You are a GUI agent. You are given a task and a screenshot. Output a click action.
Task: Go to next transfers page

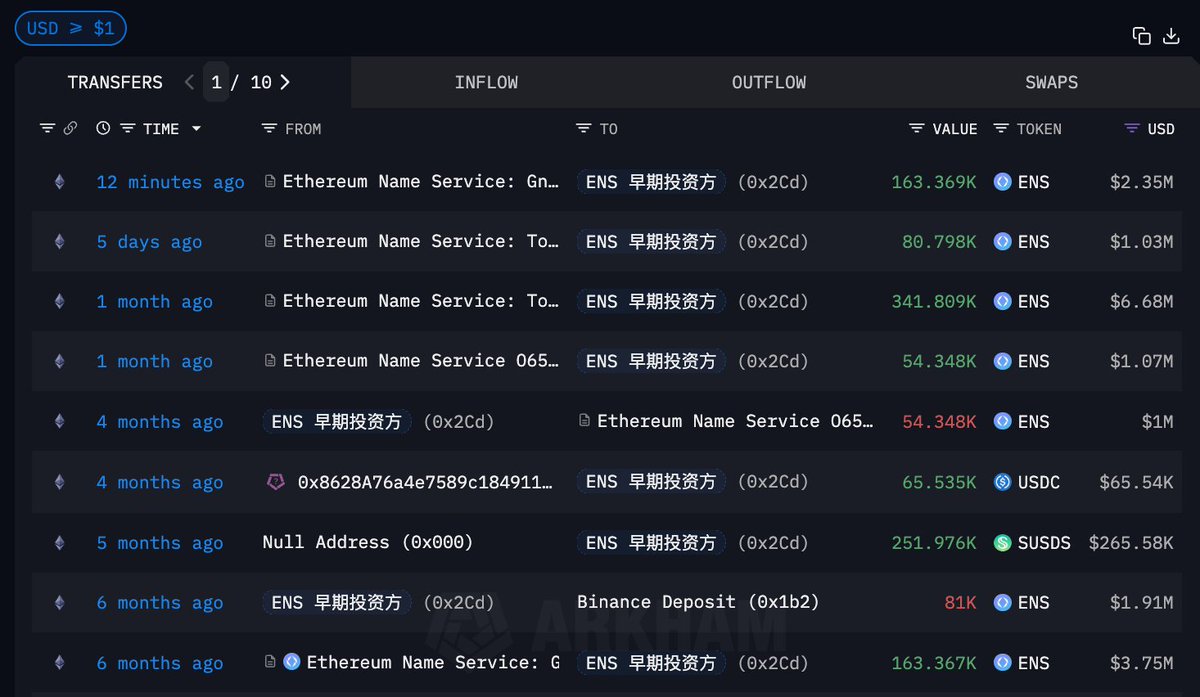point(285,82)
